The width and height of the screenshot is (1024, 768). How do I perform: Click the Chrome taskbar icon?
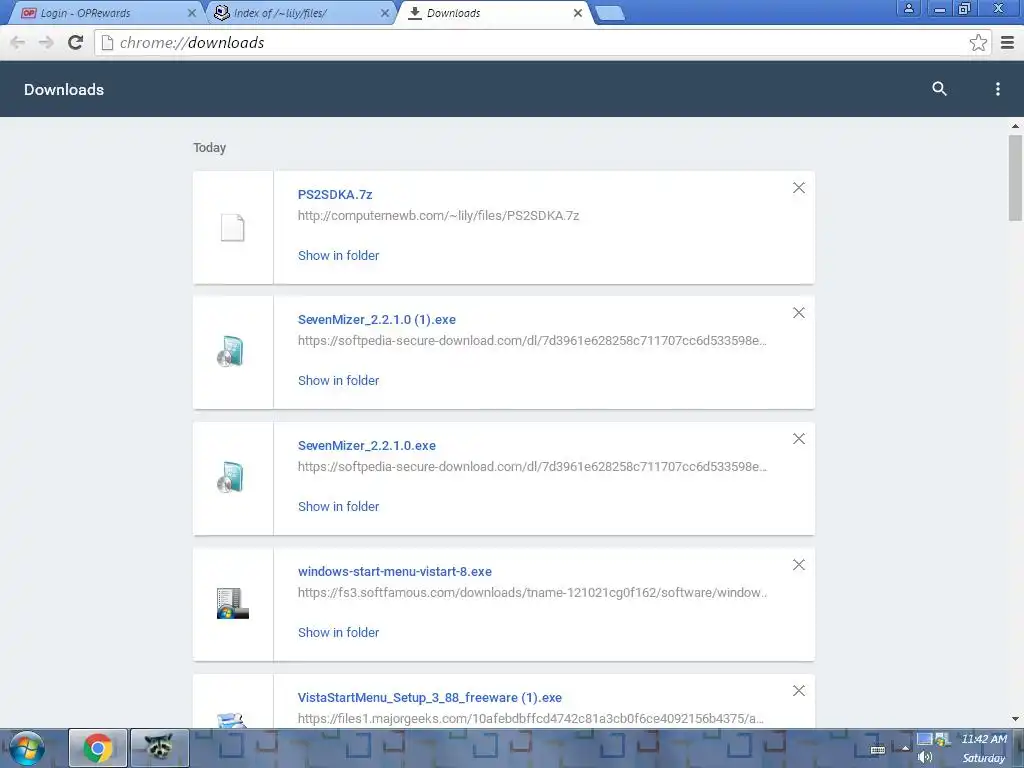98,748
